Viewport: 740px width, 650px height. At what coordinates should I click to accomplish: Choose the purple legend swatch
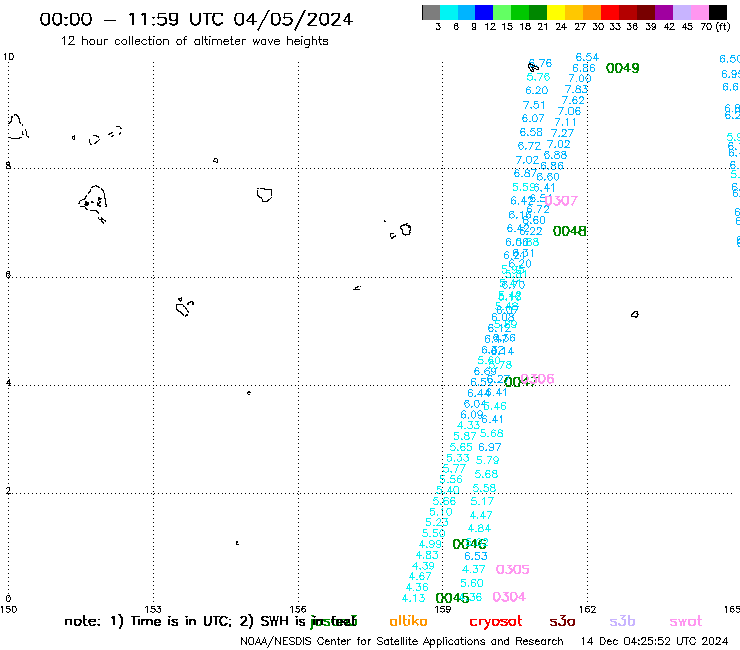(x=664, y=12)
